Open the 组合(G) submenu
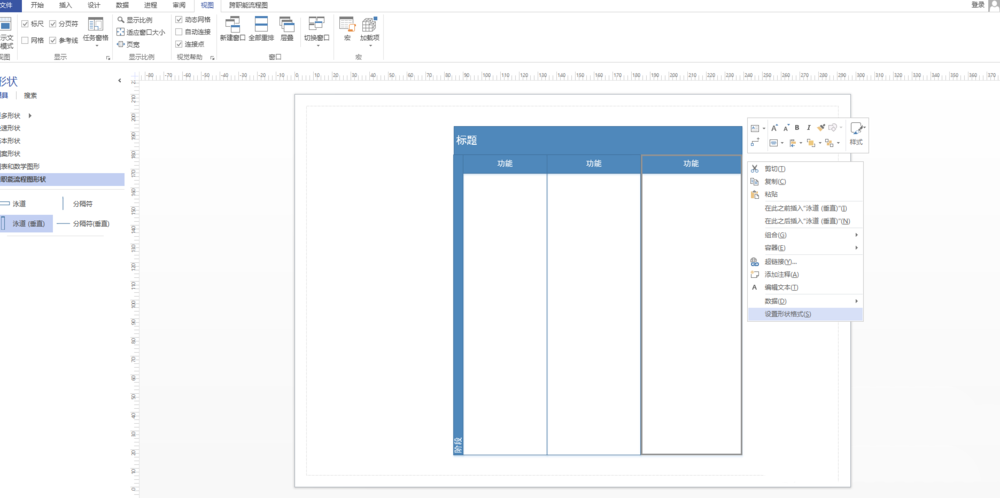The width and height of the screenshot is (1000, 498). coord(805,235)
